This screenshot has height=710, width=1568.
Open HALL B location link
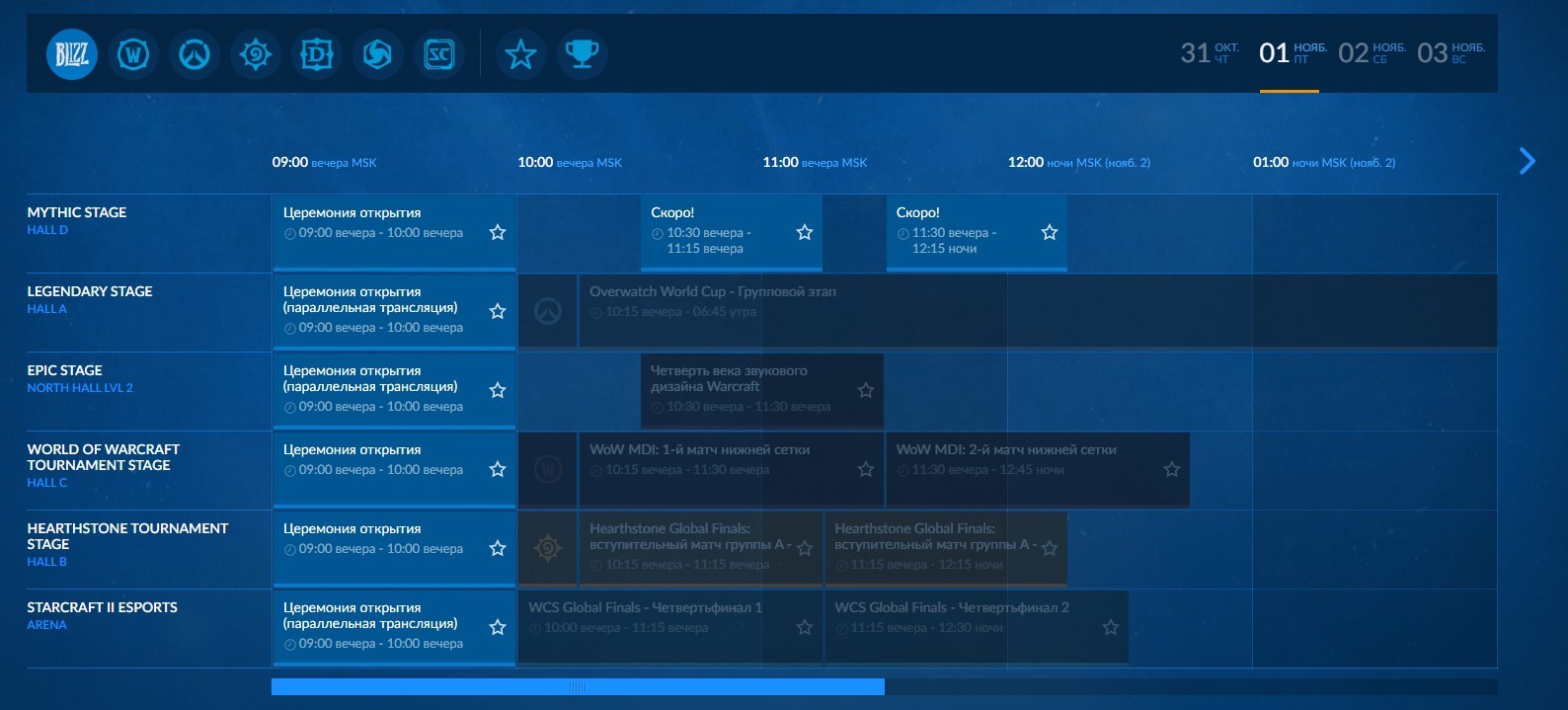pos(47,562)
